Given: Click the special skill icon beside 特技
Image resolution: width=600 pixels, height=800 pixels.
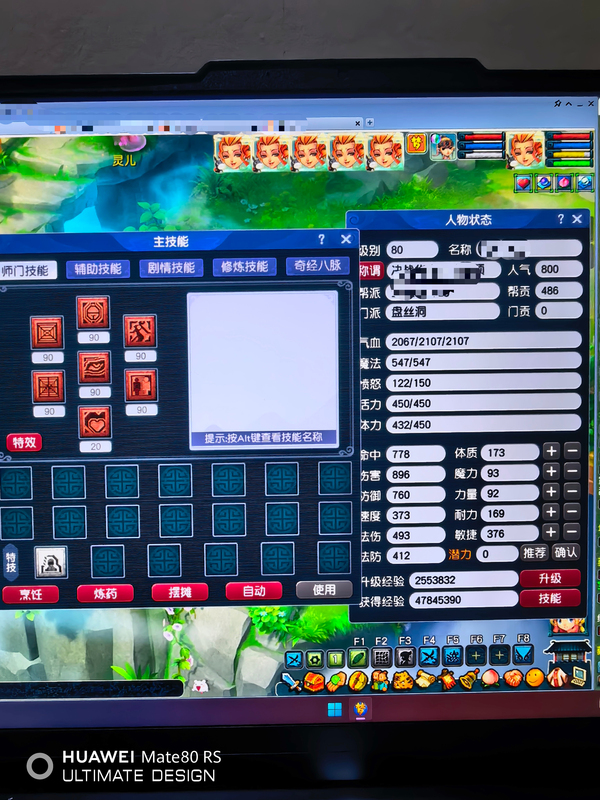Looking at the screenshot, I should (x=50, y=561).
